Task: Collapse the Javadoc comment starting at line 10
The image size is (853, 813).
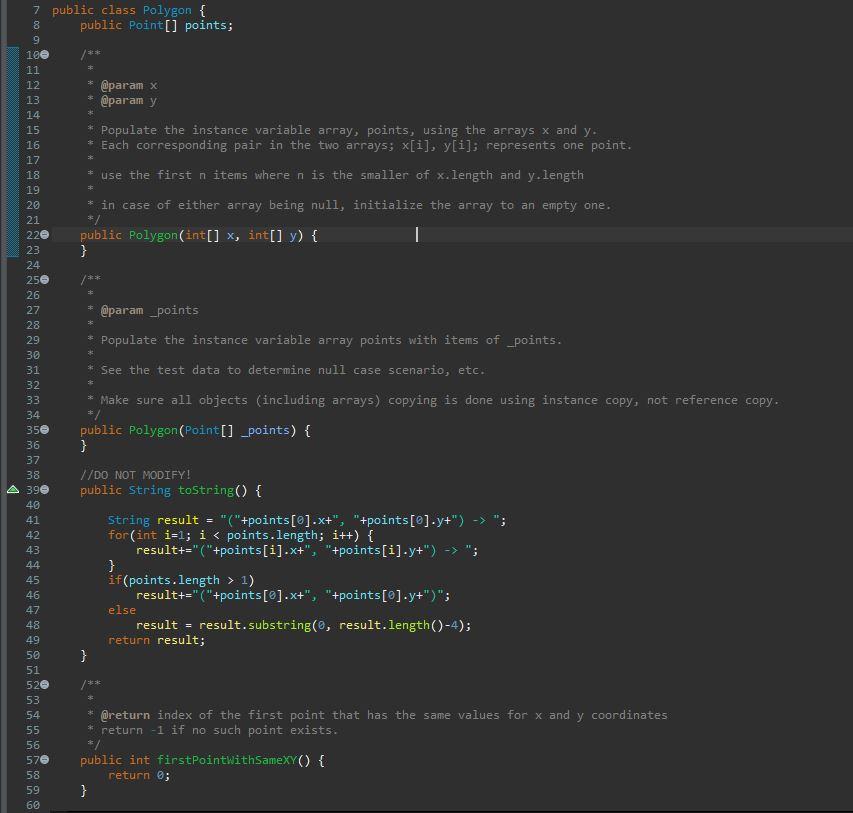Action: tap(45, 54)
